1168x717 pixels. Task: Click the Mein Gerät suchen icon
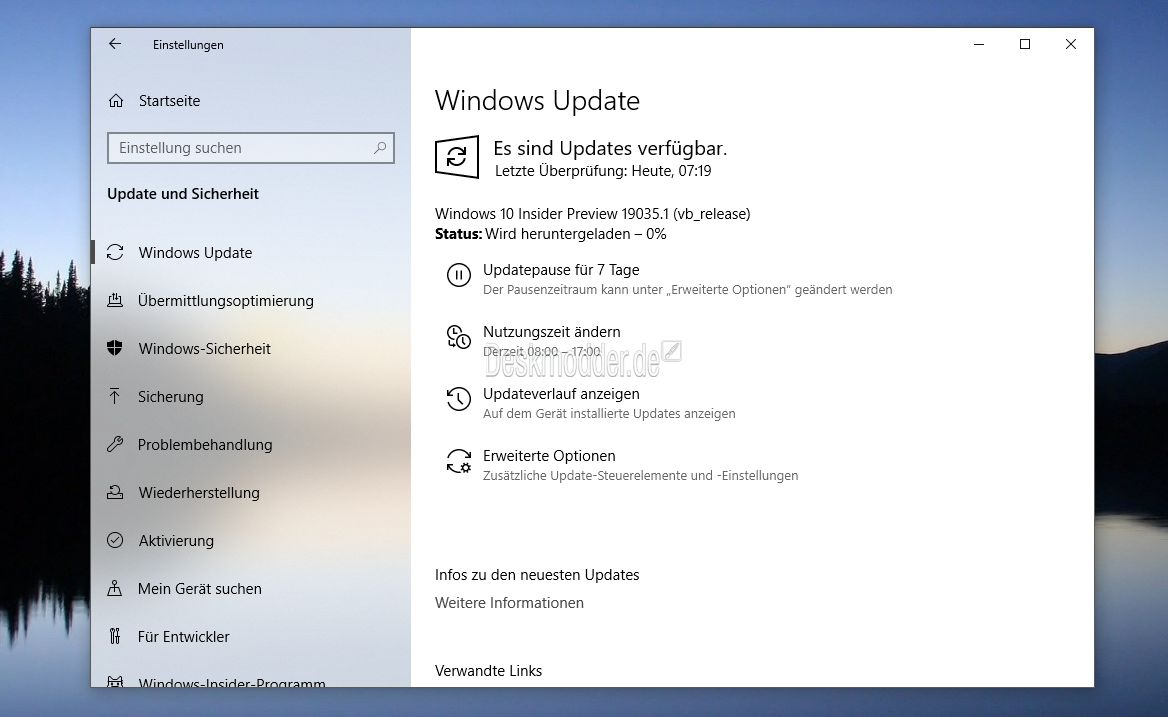tap(115, 588)
